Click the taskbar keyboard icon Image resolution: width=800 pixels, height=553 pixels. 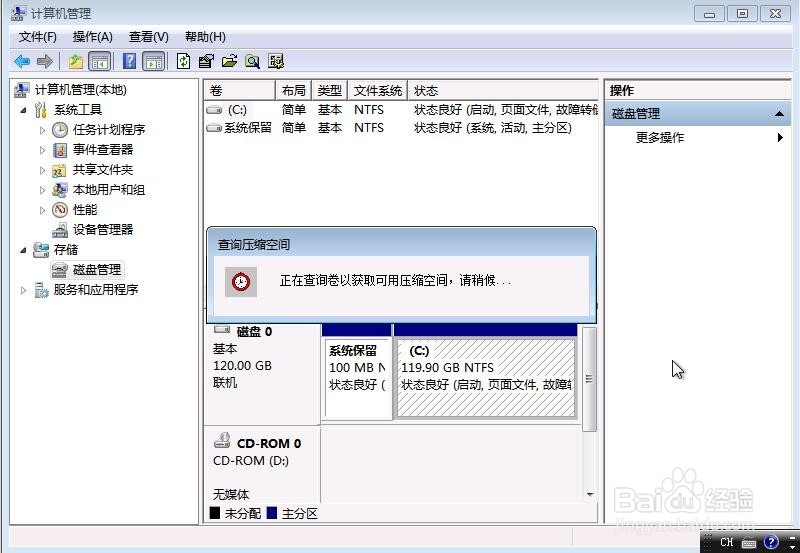[748, 543]
